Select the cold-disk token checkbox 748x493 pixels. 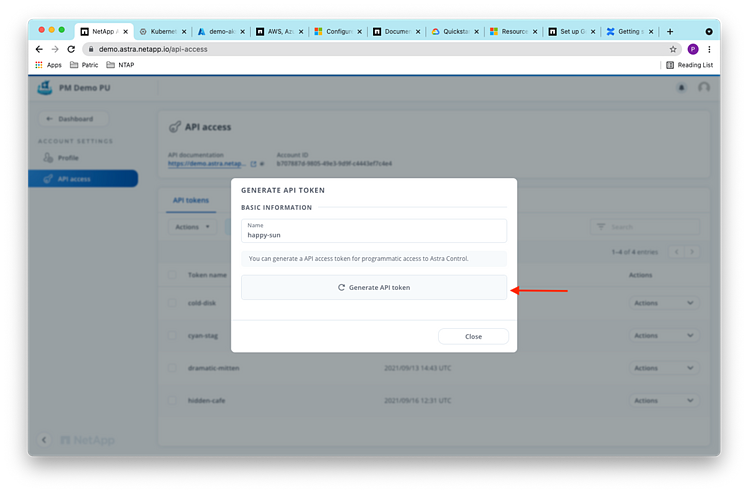pyautogui.click(x=172, y=303)
